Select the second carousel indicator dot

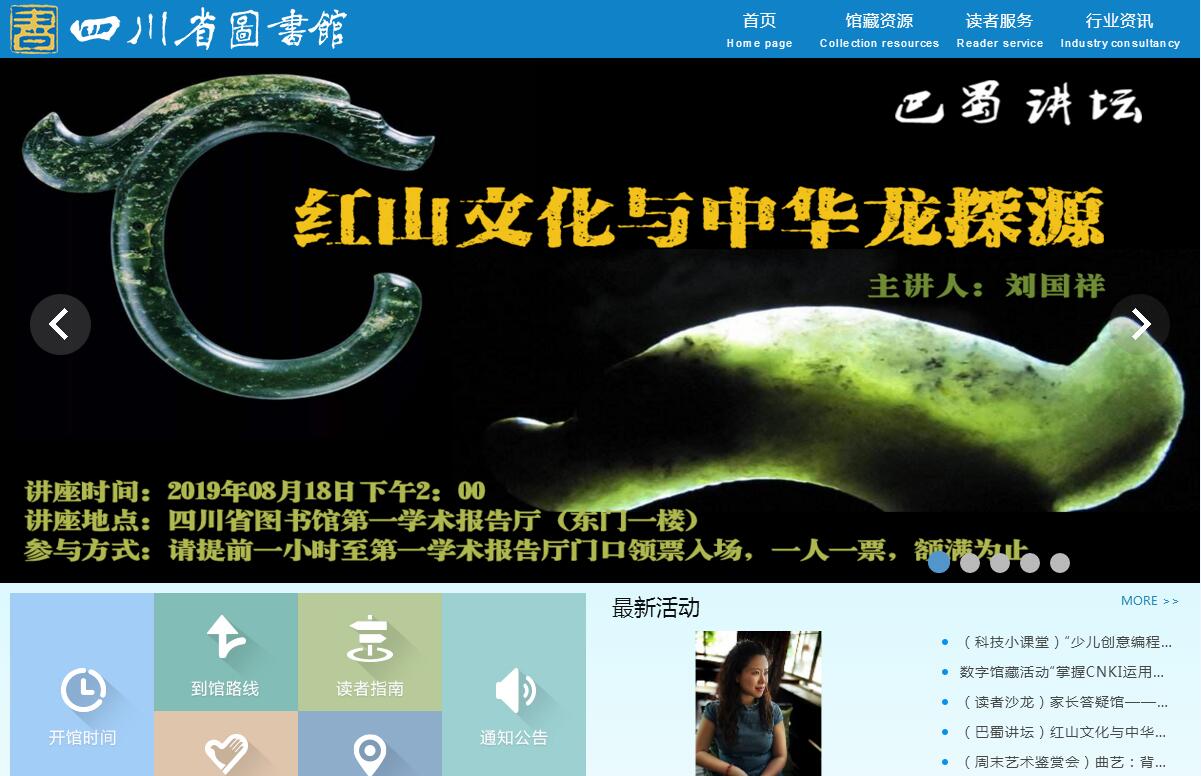(x=969, y=563)
